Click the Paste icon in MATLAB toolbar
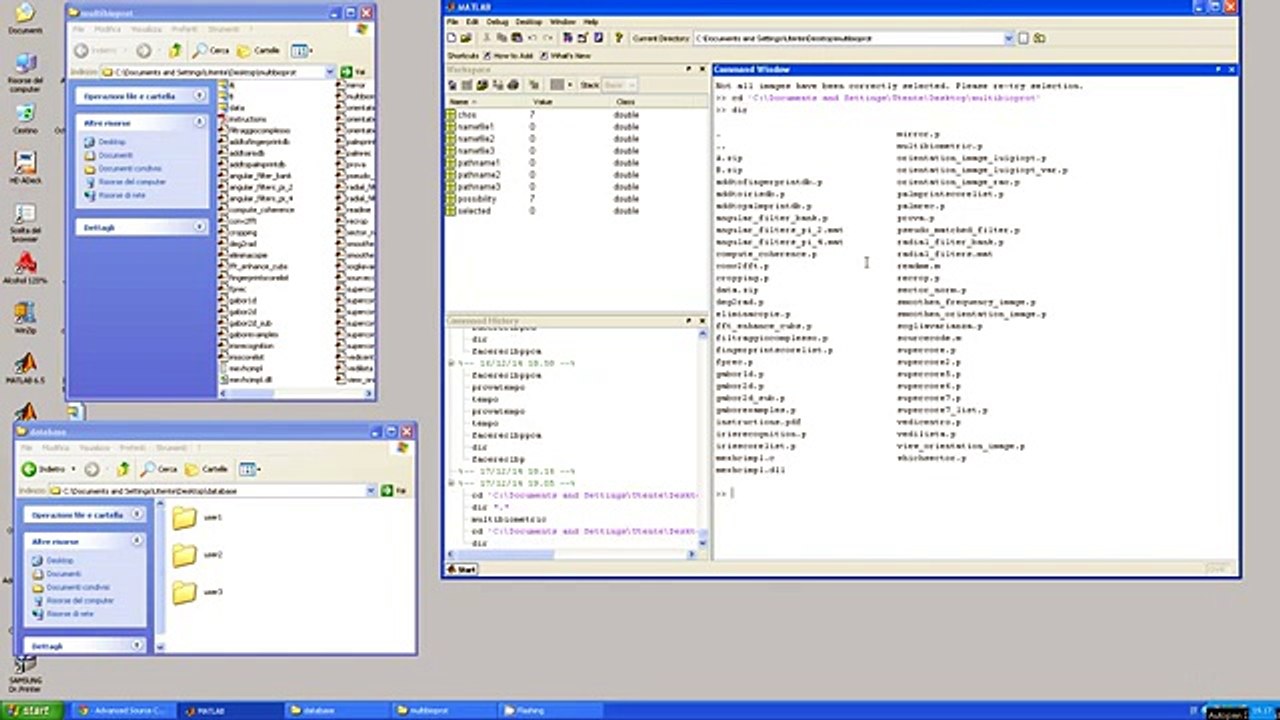This screenshot has height=720, width=1280. click(515, 38)
